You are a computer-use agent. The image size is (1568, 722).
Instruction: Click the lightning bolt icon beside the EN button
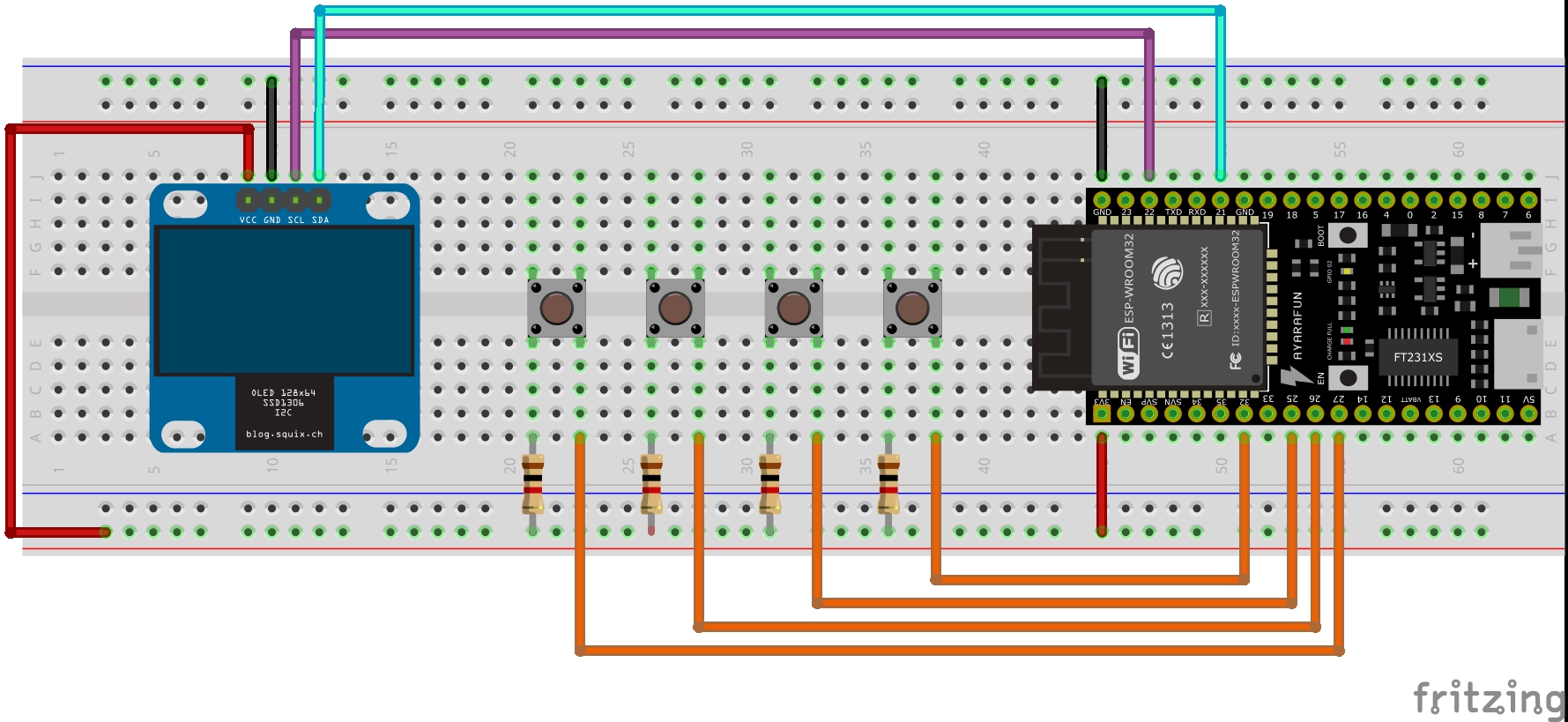tap(1296, 376)
